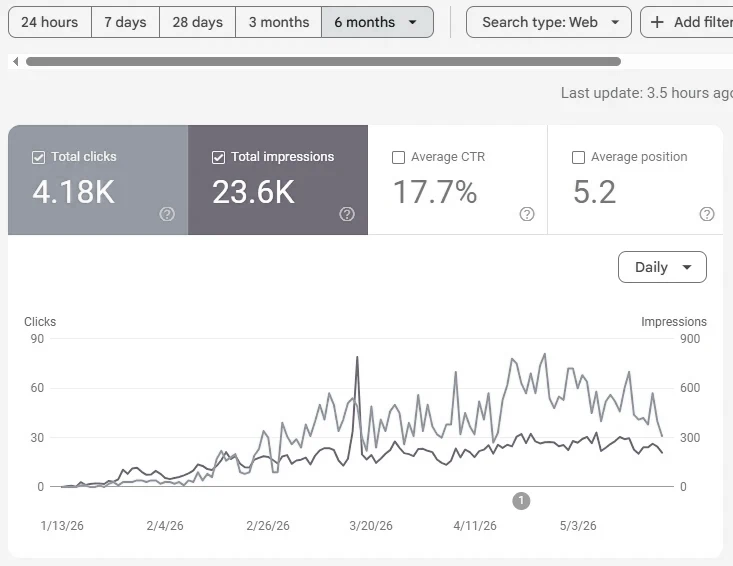Open help icon on Average CTR card
733x566 pixels.
point(527,214)
